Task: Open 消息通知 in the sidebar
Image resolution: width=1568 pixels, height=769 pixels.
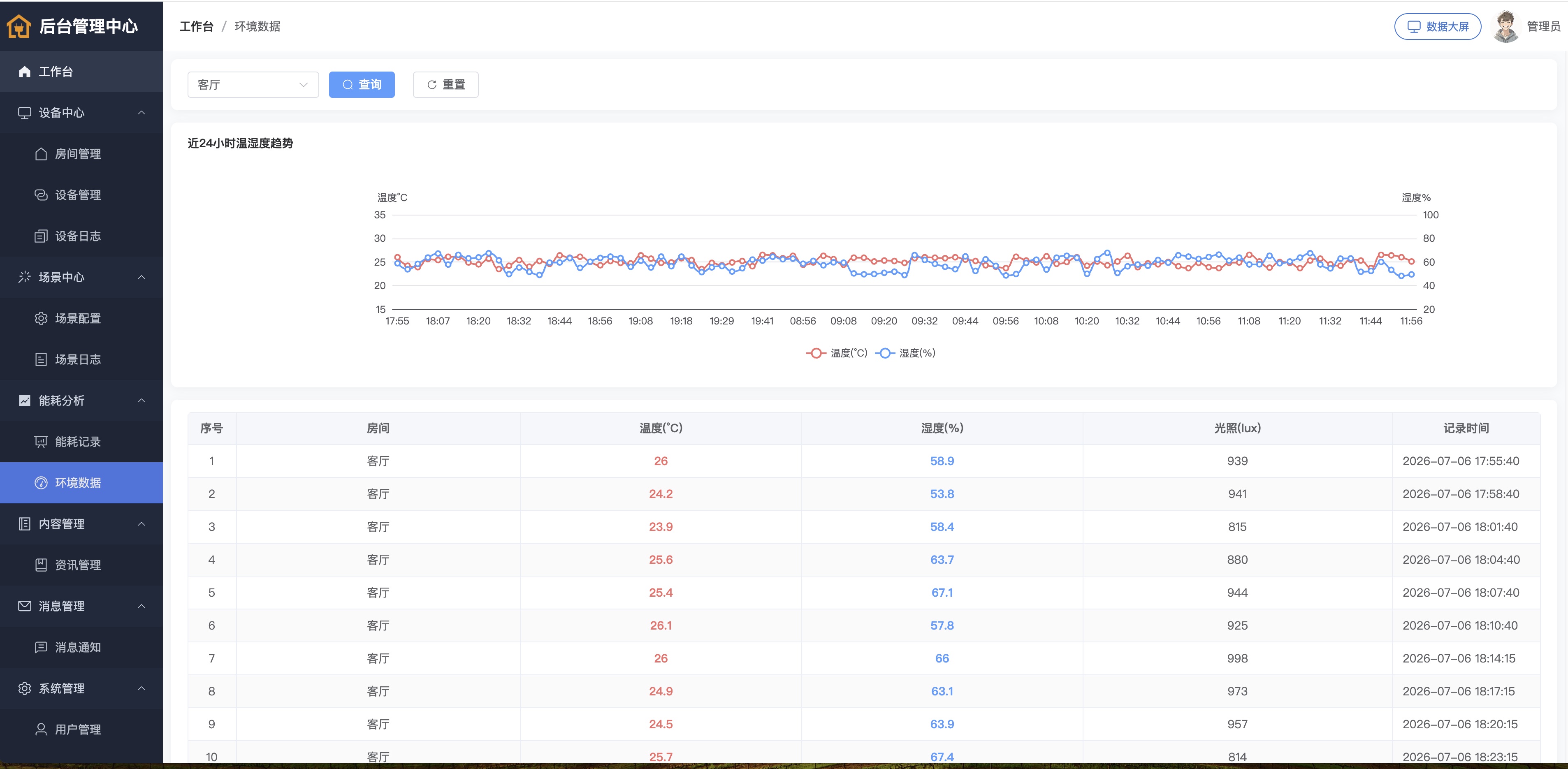Action: click(x=81, y=647)
